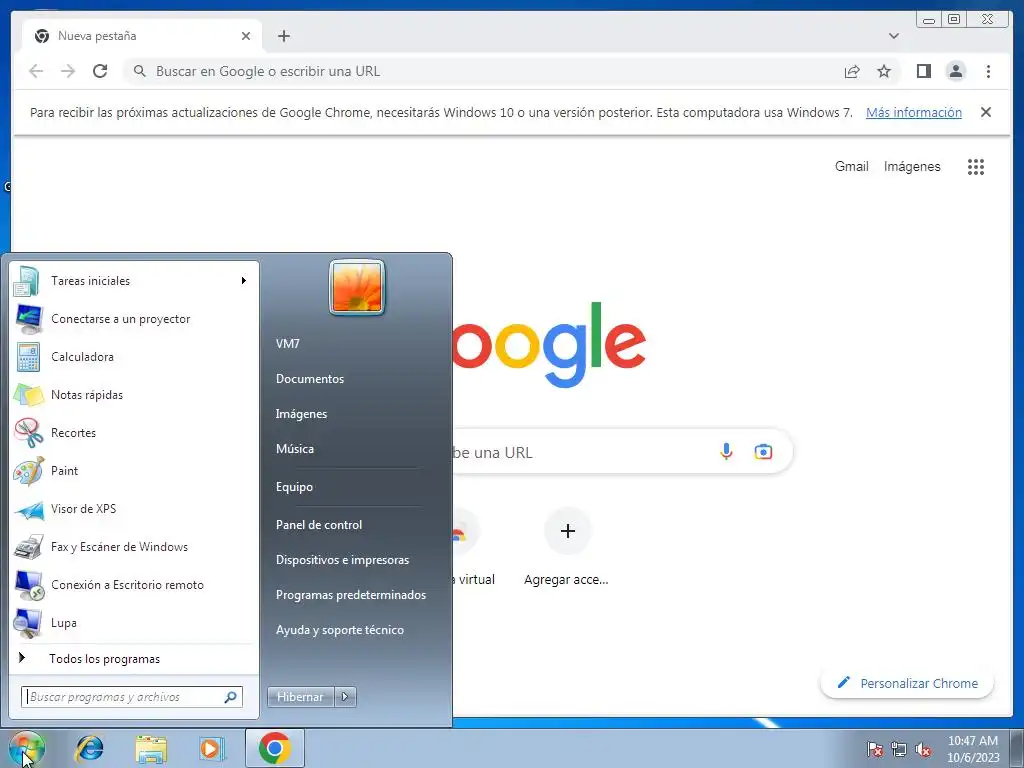Open Paint from Start menu

[134, 470]
